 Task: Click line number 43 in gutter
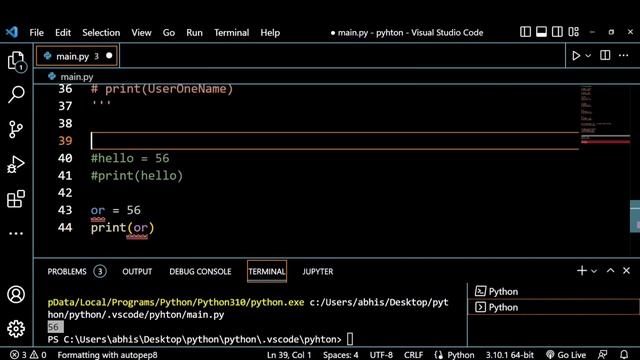[x=65, y=210]
